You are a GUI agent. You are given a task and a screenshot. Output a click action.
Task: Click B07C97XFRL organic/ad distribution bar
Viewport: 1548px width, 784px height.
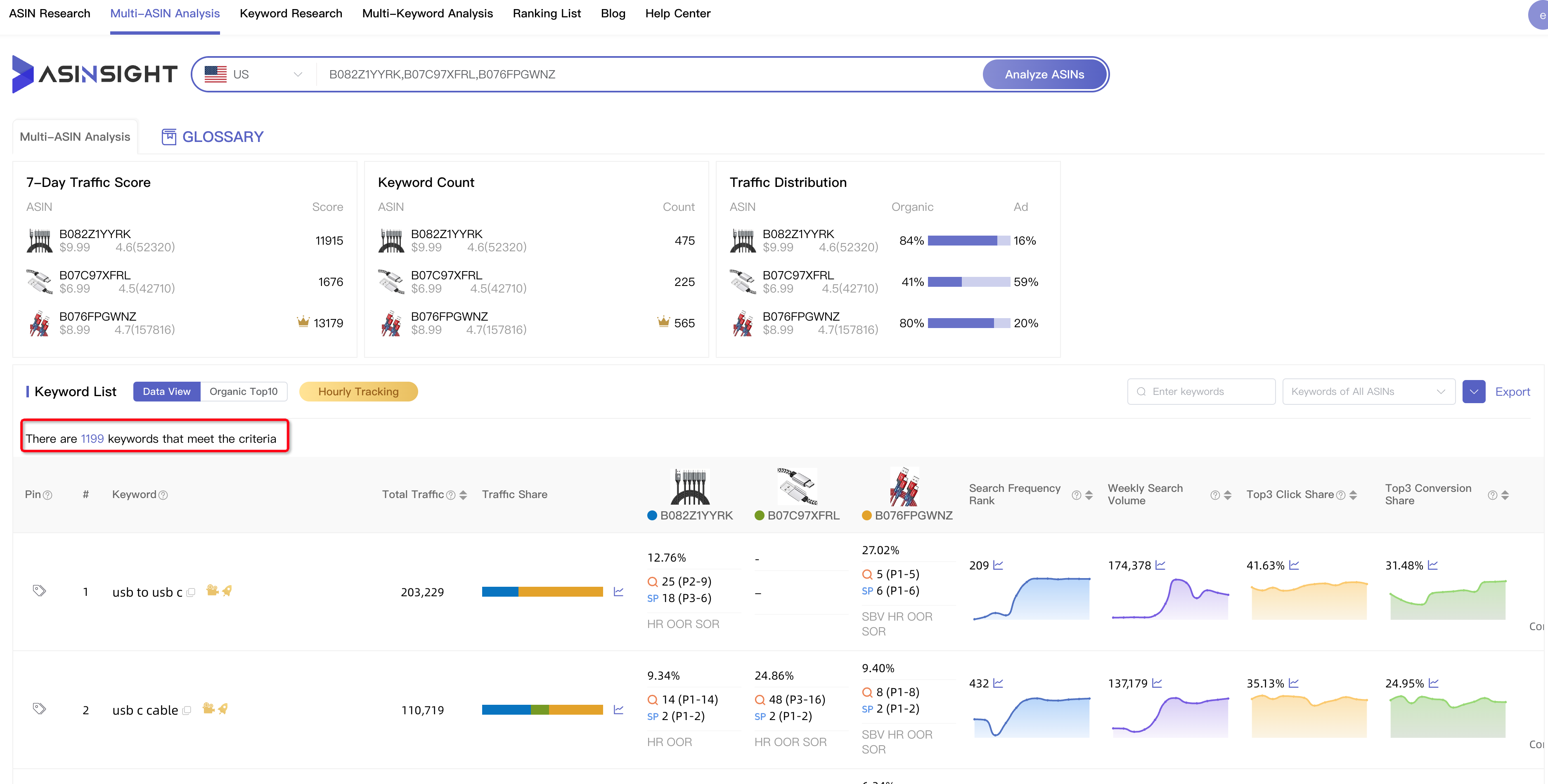coord(969,282)
